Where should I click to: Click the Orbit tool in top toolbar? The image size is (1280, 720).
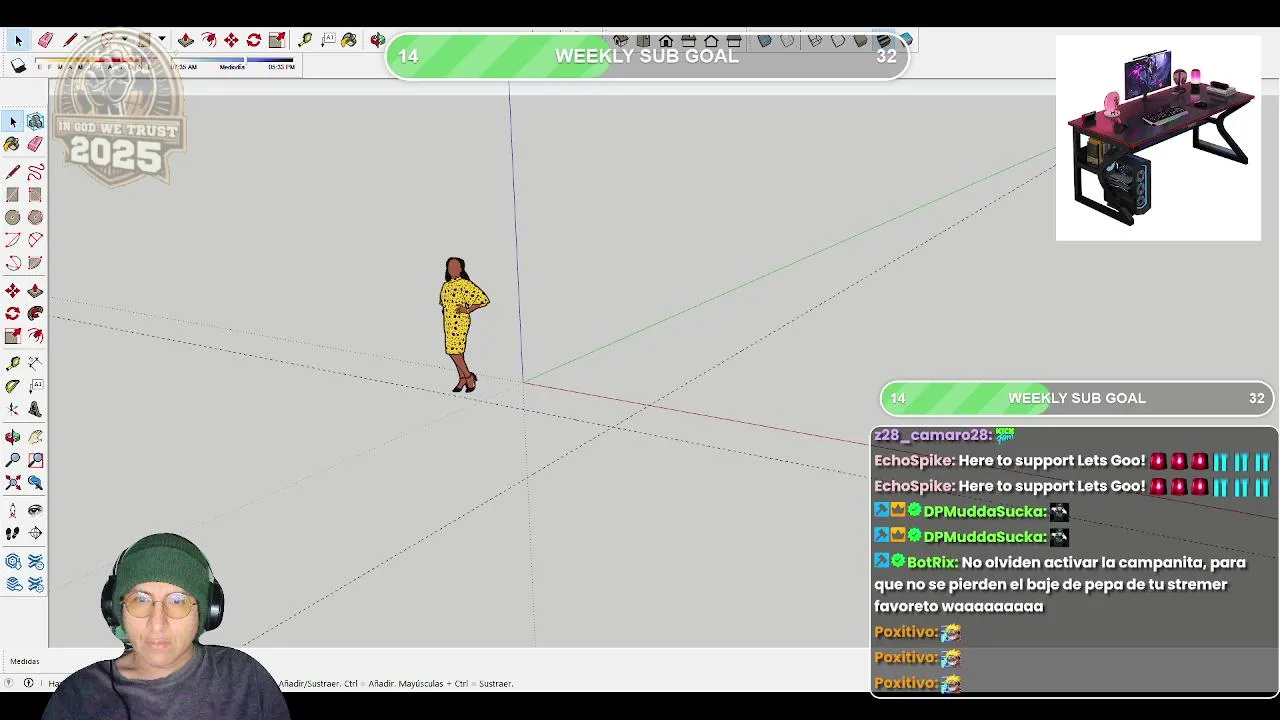(x=377, y=40)
